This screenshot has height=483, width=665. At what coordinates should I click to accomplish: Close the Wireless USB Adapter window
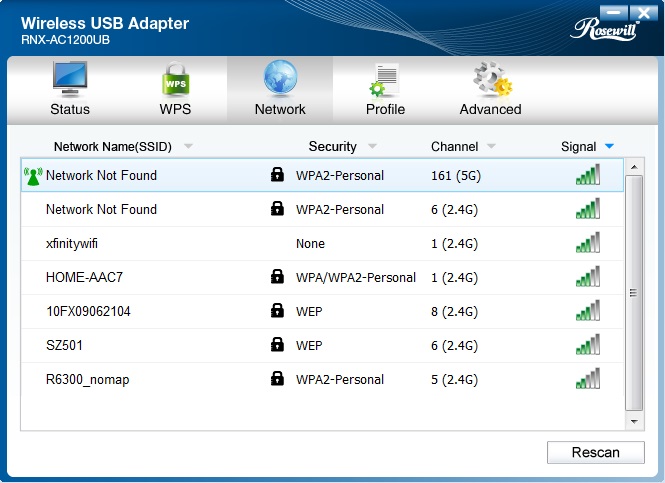[x=644, y=13]
